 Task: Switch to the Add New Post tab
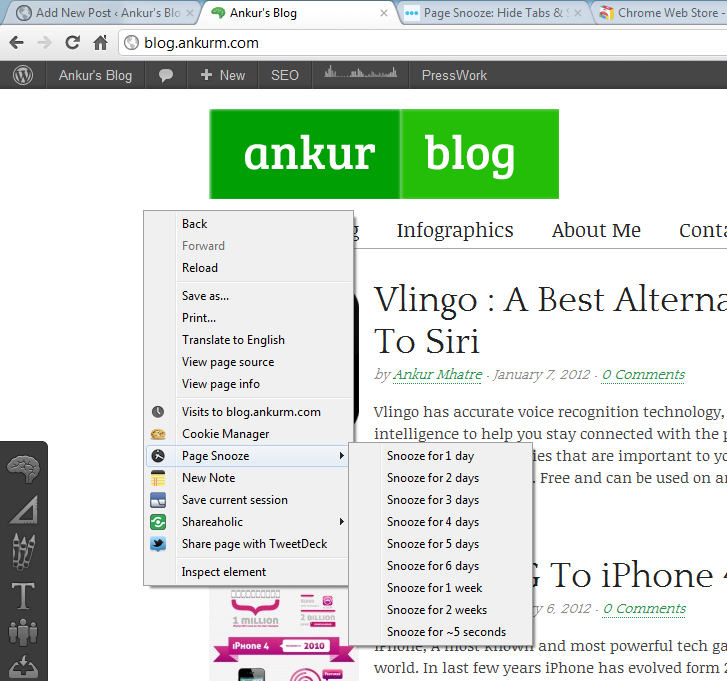click(100, 13)
